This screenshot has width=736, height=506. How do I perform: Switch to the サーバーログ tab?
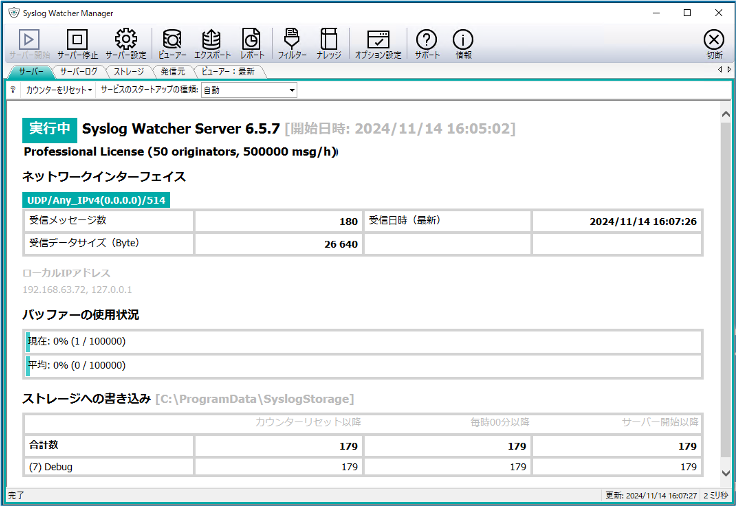pyautogui.click(x=79, y=72)
